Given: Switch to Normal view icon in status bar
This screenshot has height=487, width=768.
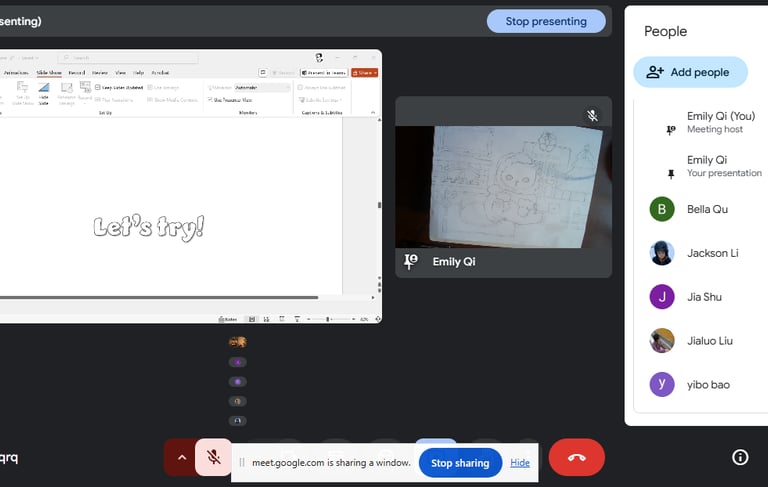Looking at the screenshot, I should (x=252, y=319).
